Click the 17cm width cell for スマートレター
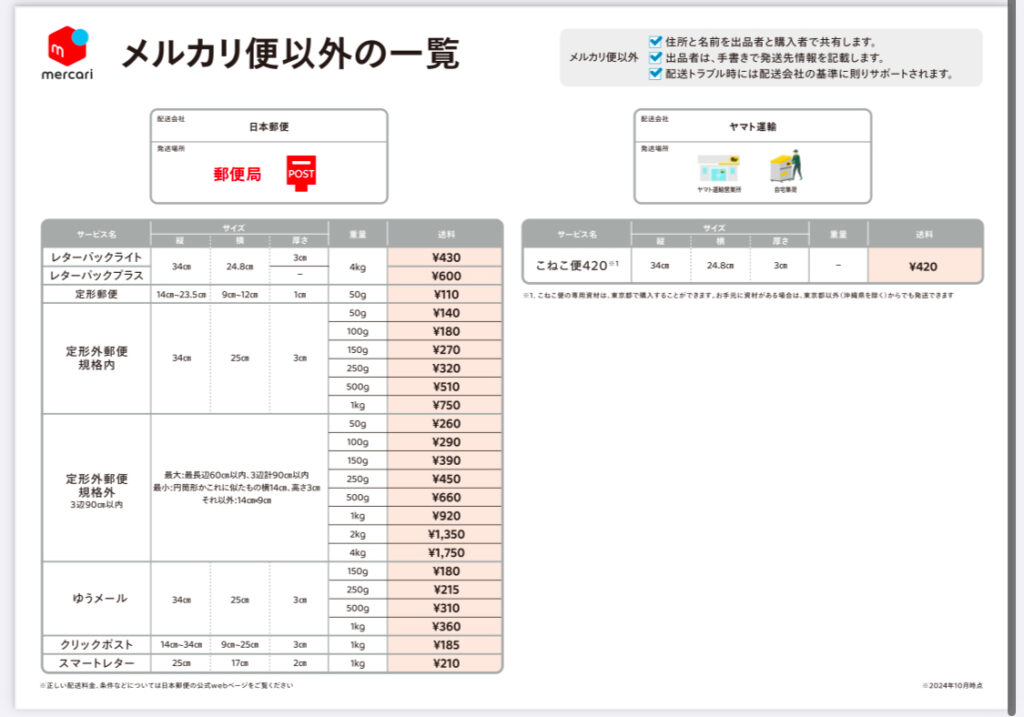This screenshot has height=717, width=1024. (240, 663)
